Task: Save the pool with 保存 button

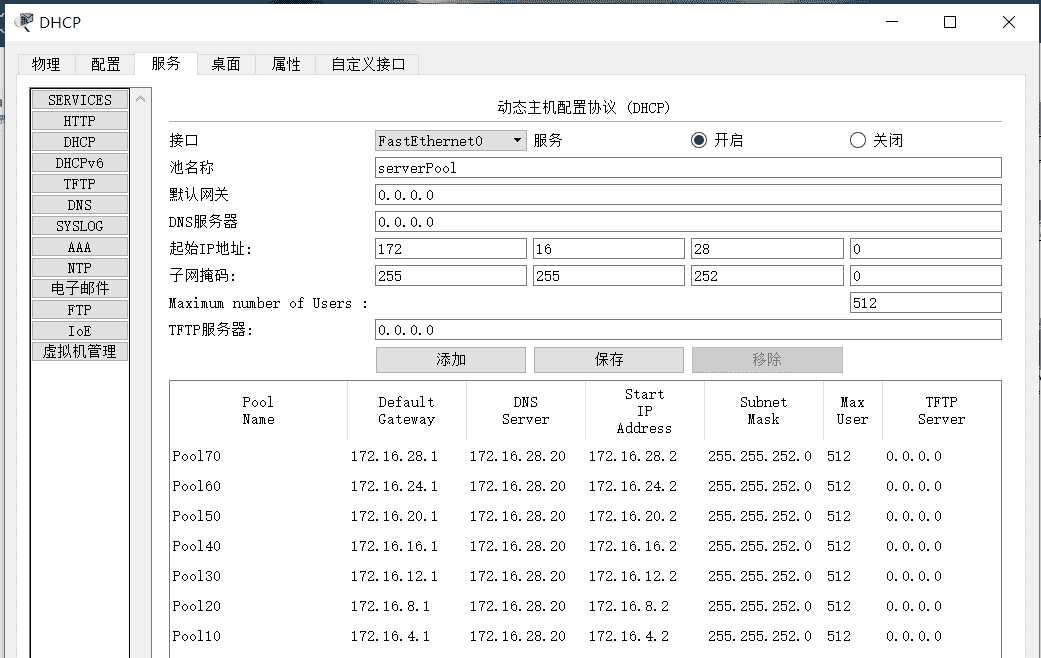Action: click(x=608, y=359)
